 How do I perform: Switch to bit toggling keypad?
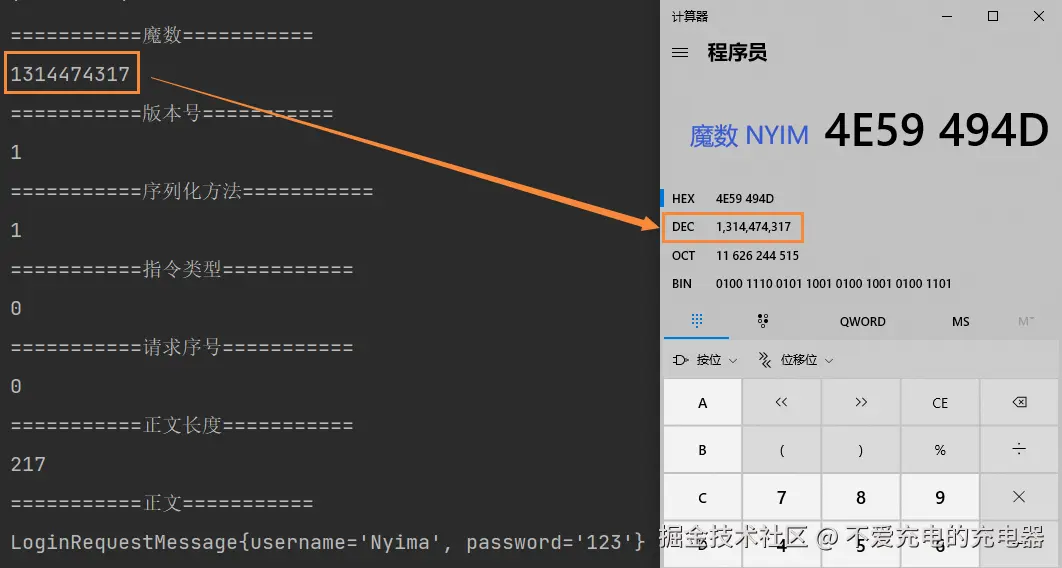(763, 321)
